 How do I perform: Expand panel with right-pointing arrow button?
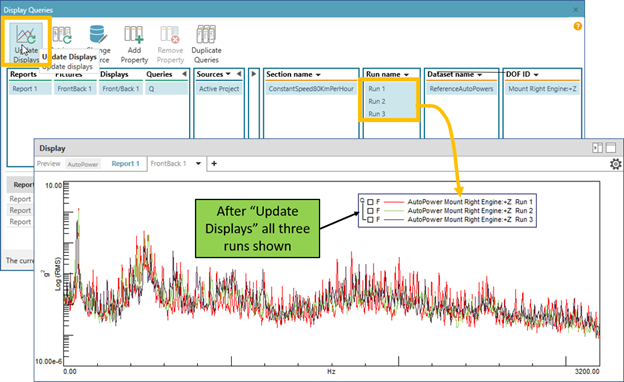click(x=254, y=74)
